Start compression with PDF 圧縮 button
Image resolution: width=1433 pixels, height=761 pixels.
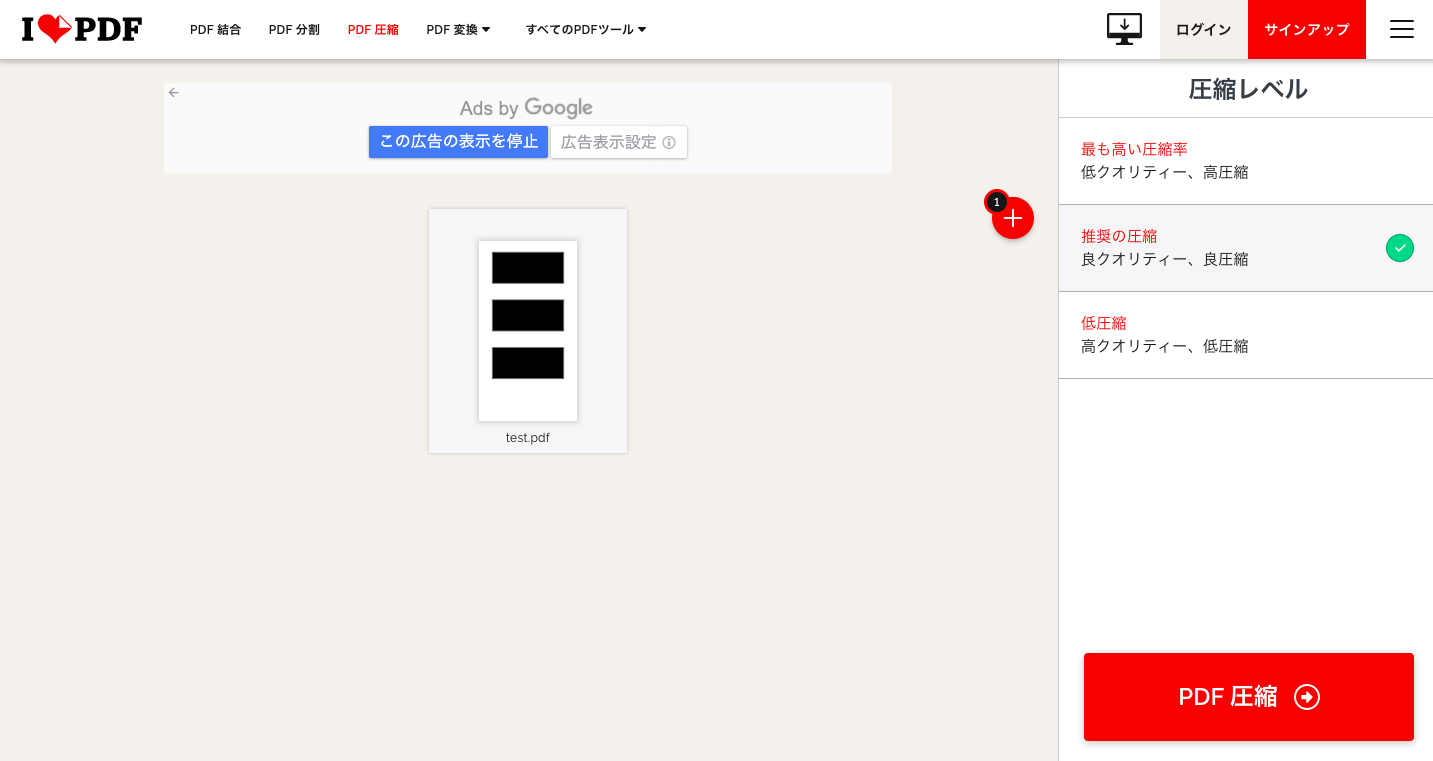point(1249,697)
